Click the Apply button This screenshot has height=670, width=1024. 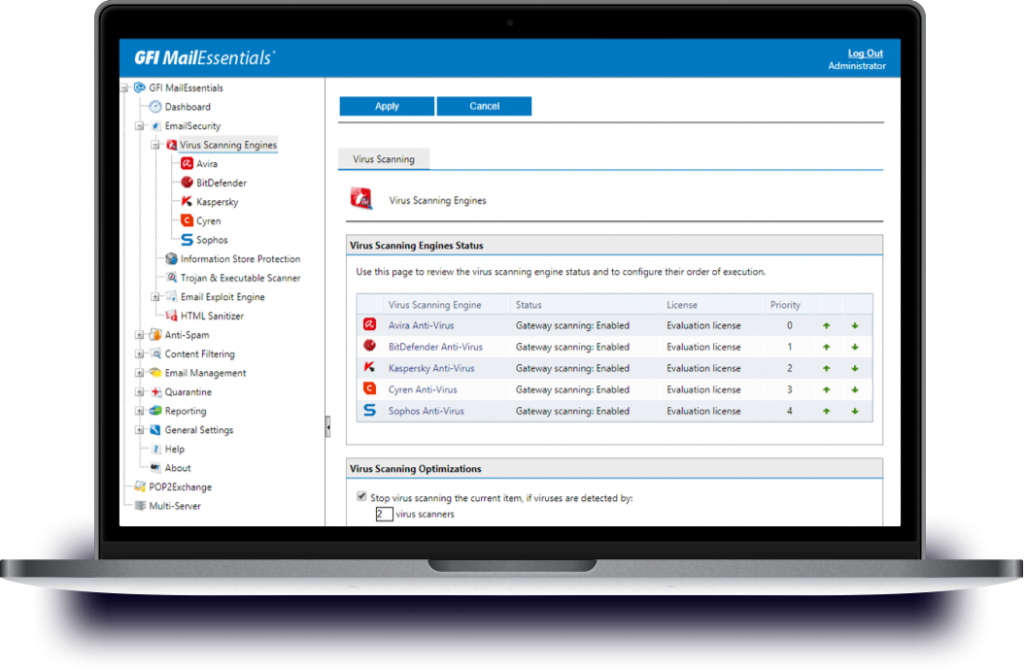(x=386, y=106)
